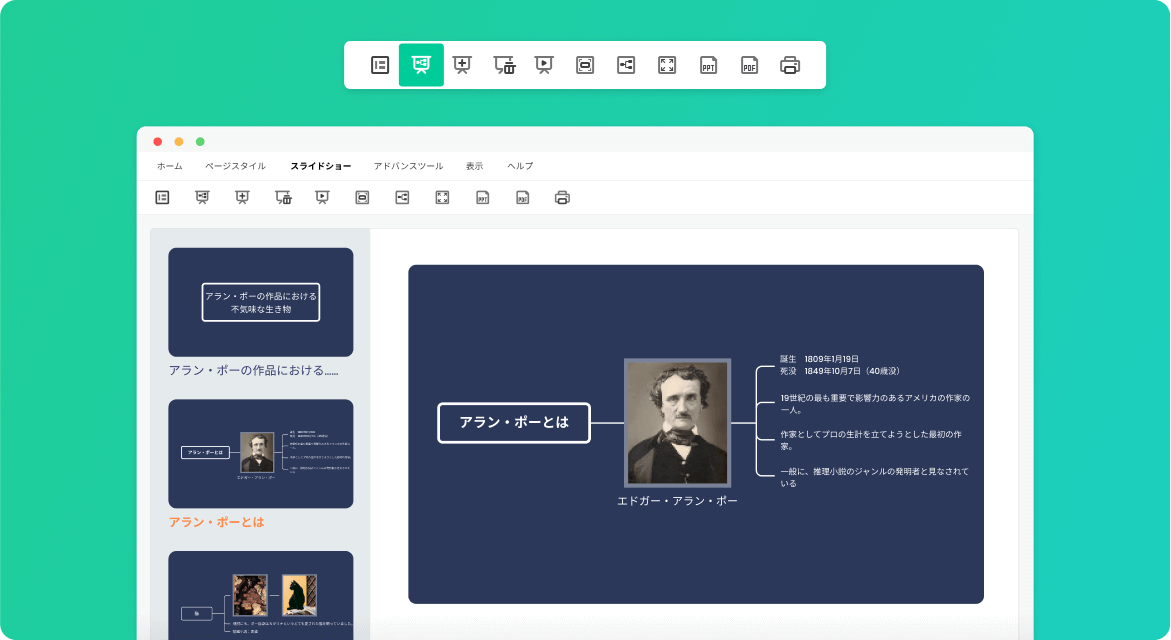Open the ホーム tab
The height and width of the screenshot is (640, 1171).
pyautogui.click(x=170, y=166)
